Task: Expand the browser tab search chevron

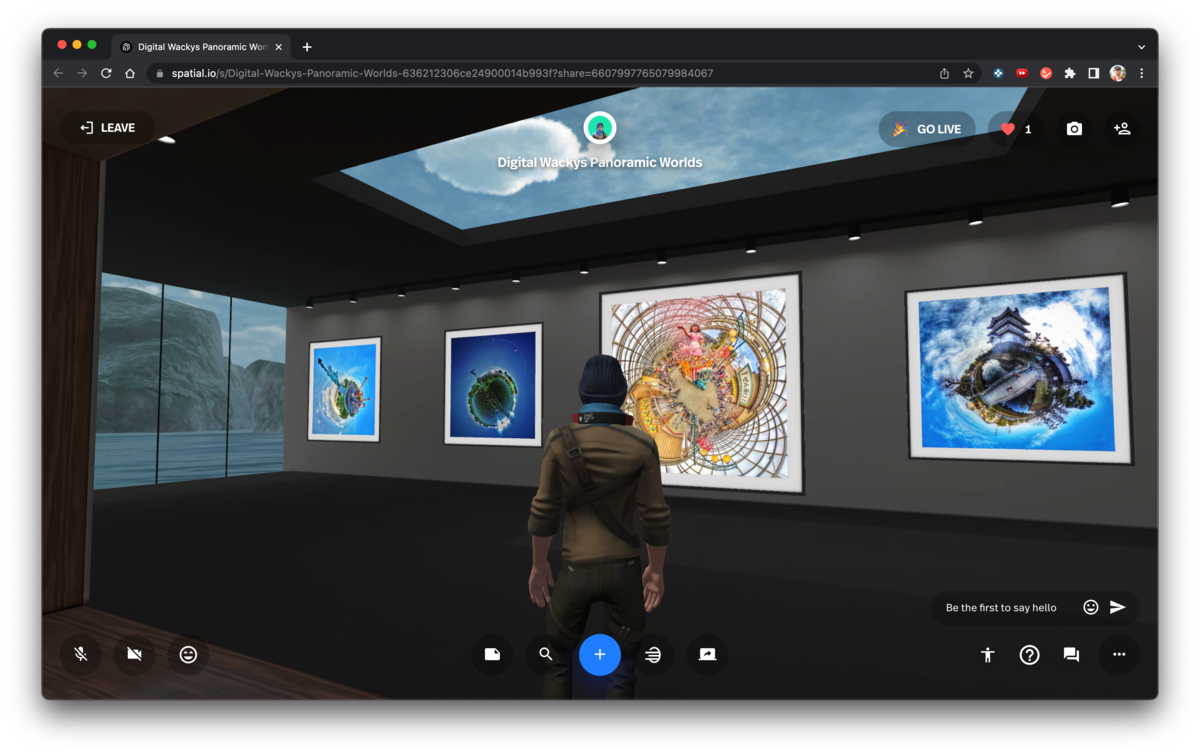Action: (x=1141, y=46)
